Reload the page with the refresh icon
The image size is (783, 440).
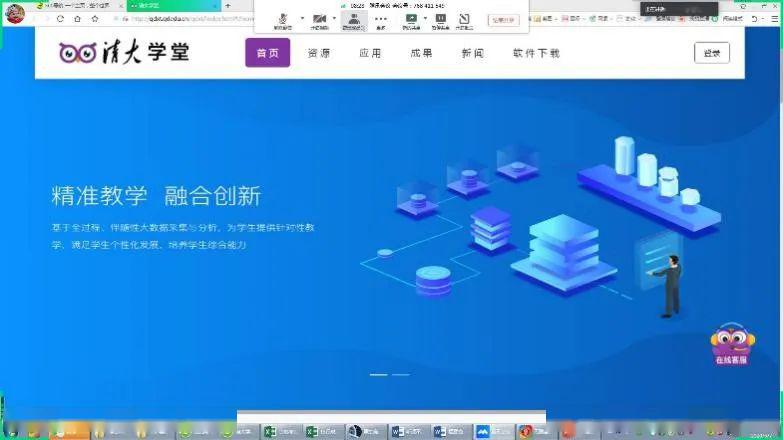[60, 19]
